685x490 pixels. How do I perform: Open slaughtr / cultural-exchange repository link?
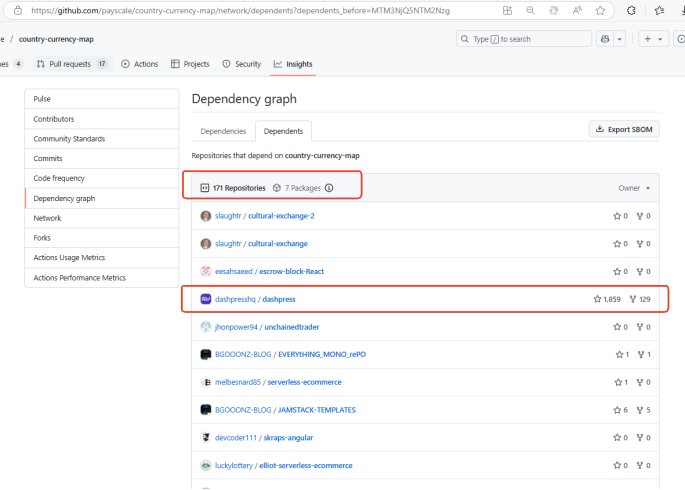pyautogui.click(x=278, y=243)
